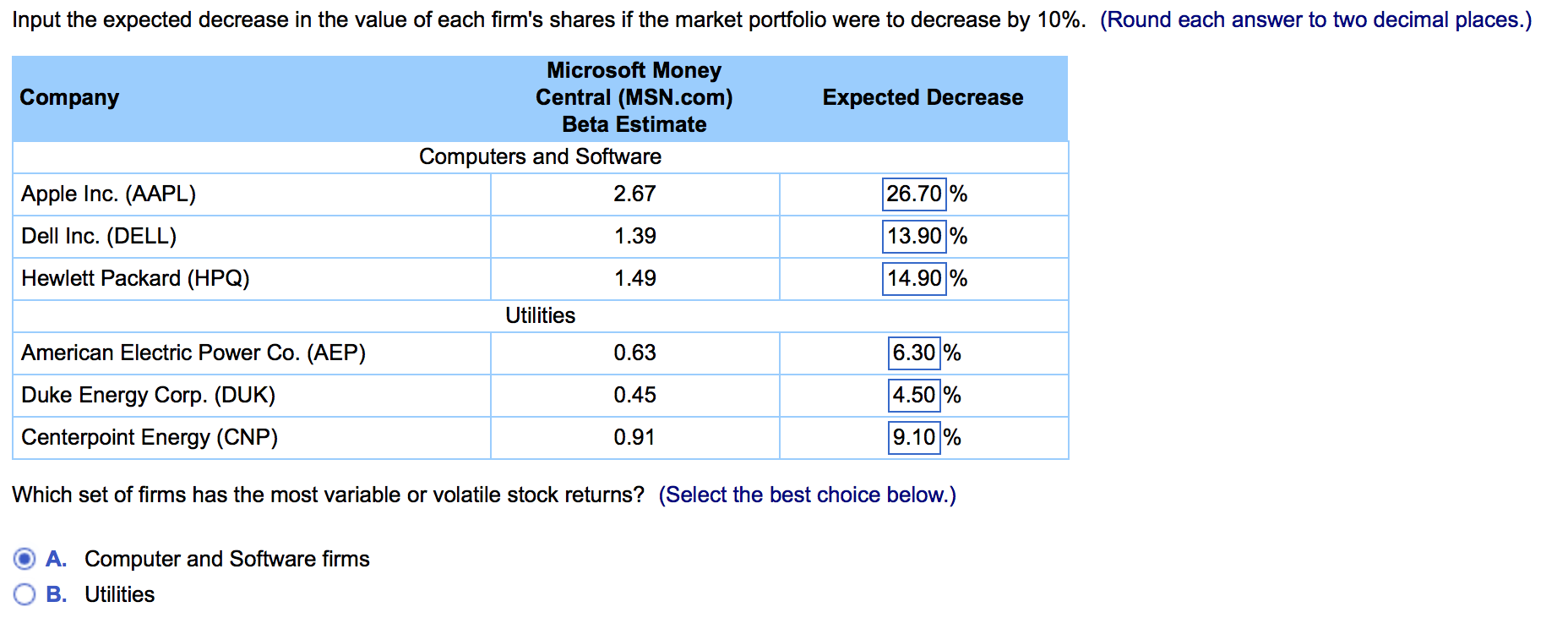Click the American Electric Power expected decrease field
1568x629 pixels.
click(x=913, y=353)
